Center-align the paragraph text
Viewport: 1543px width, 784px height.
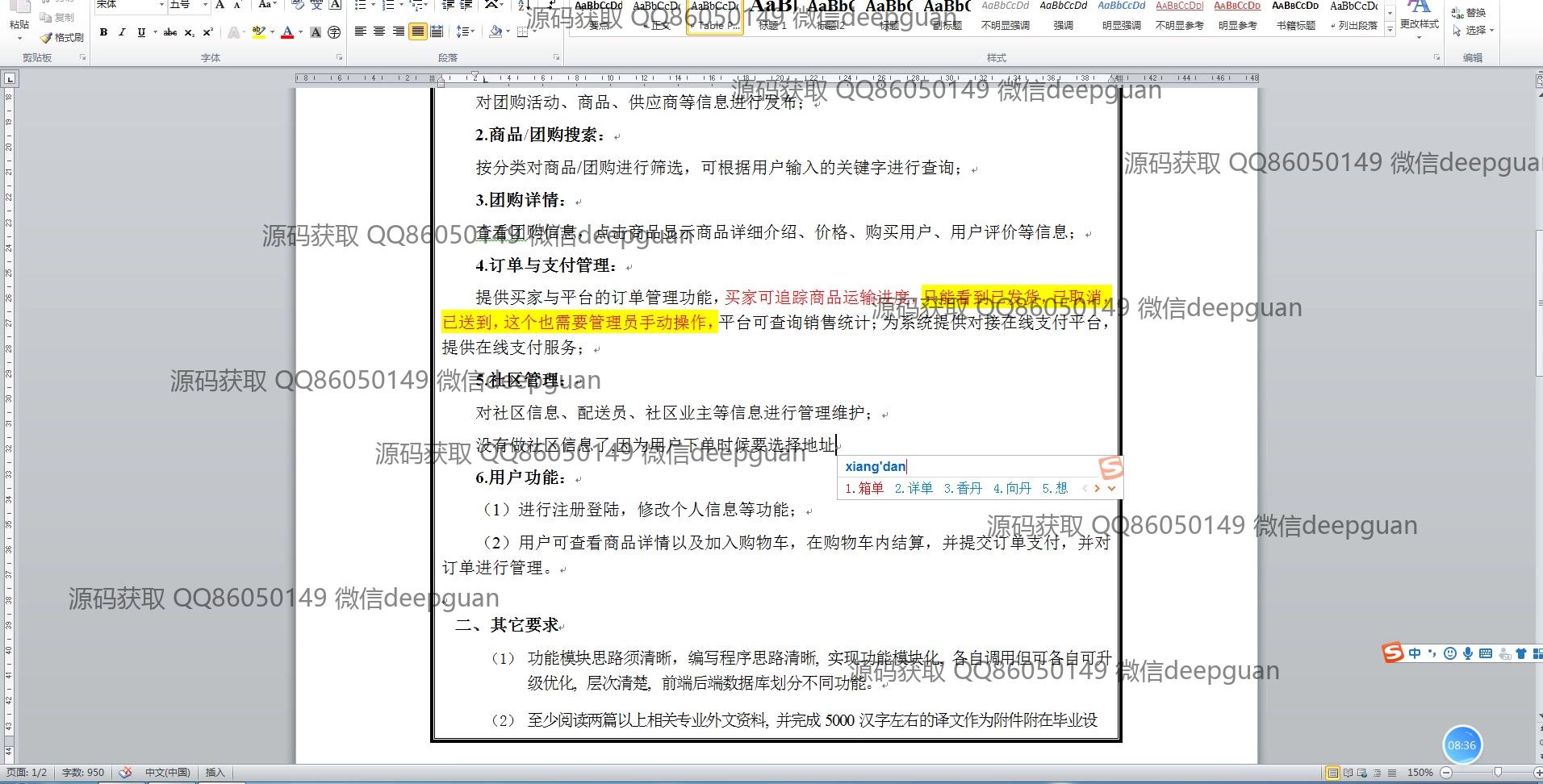pyautogui.click(x=379, y=31)
